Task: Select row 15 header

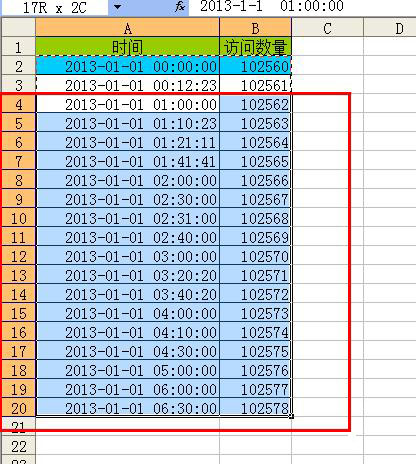Action: point(18,313)
